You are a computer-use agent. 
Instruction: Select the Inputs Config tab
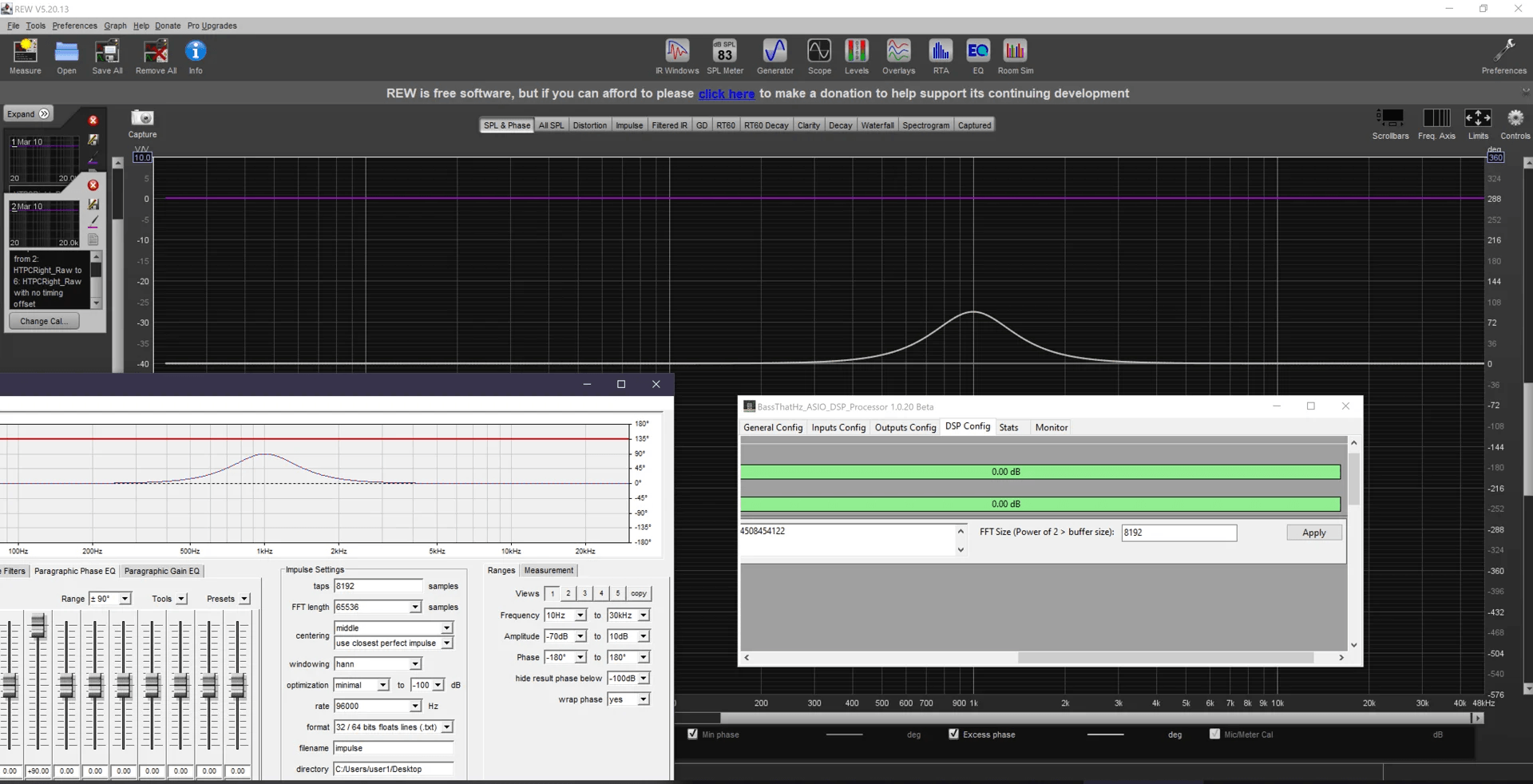[x=838, y=428]
